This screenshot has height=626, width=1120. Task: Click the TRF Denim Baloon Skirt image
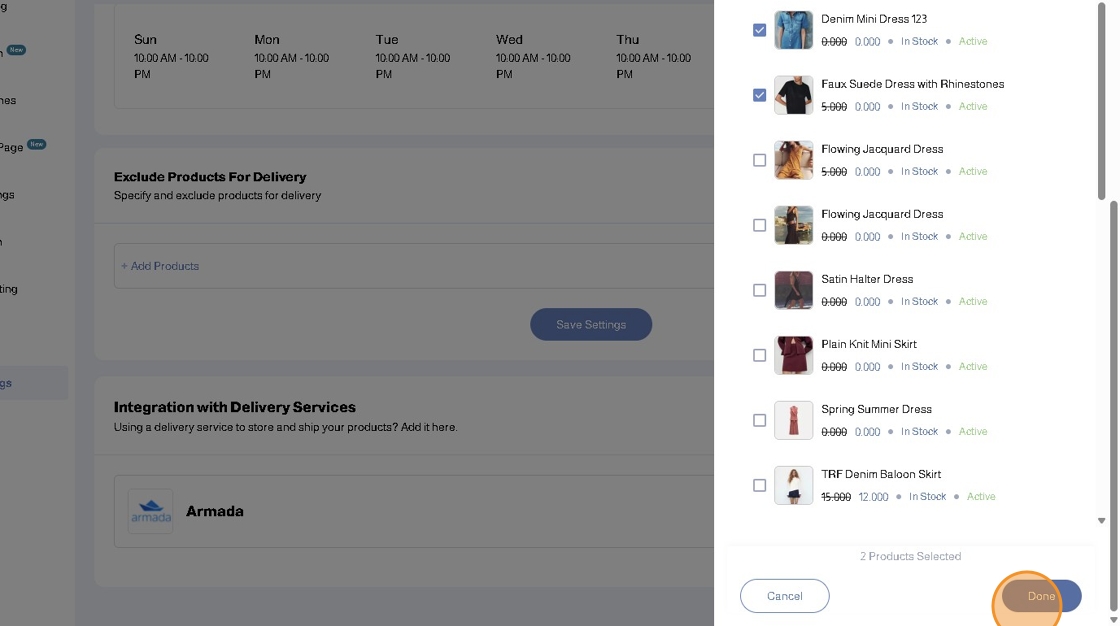(793, 485)
